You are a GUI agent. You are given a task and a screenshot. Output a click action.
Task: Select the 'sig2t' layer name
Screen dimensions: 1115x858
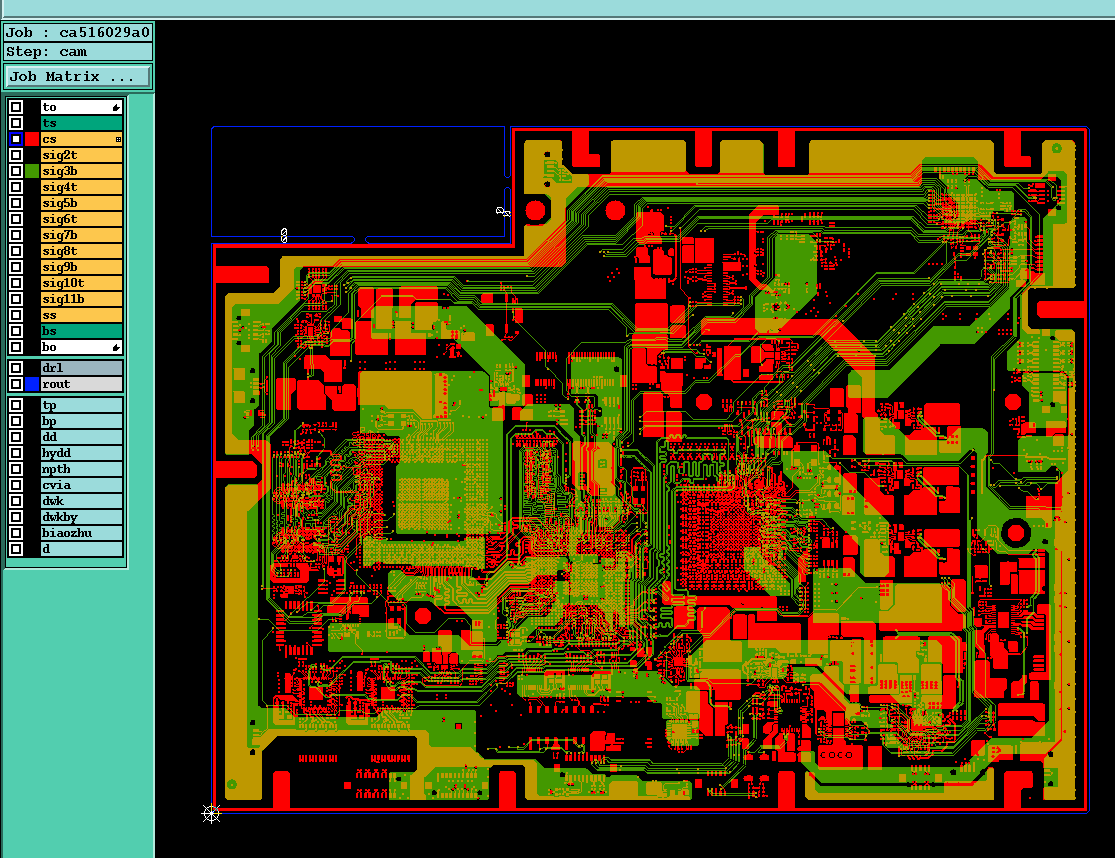pyautogui.click(x=82, y=155)
